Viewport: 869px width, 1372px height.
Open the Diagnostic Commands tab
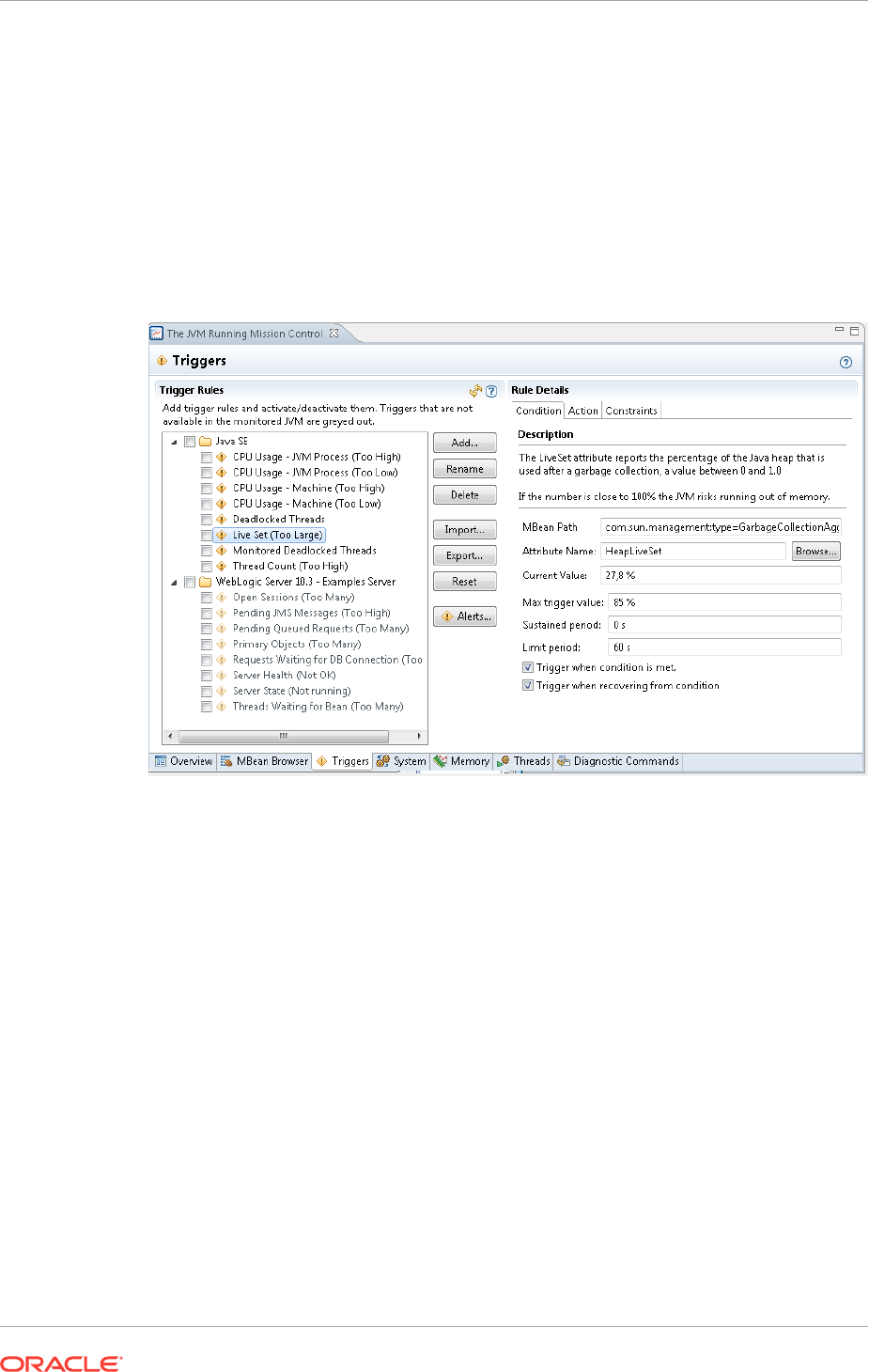pyautogui.click(x=618, y=761)
